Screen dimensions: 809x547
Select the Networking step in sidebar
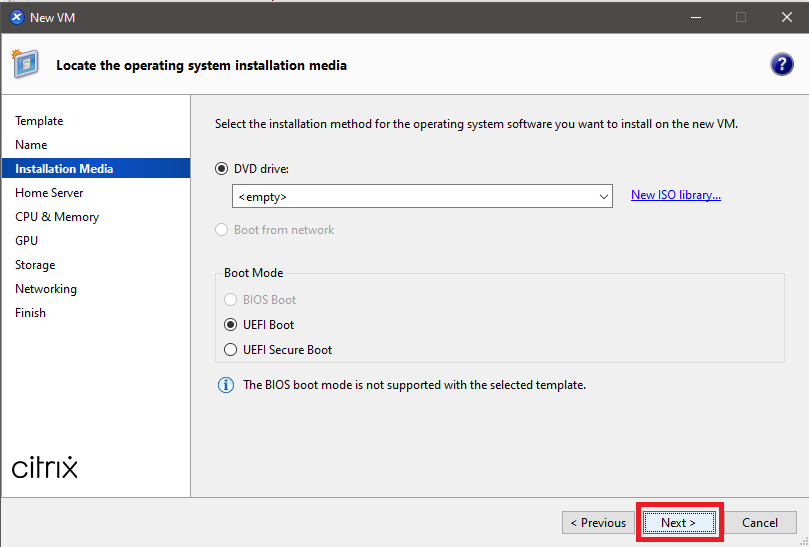46,289
